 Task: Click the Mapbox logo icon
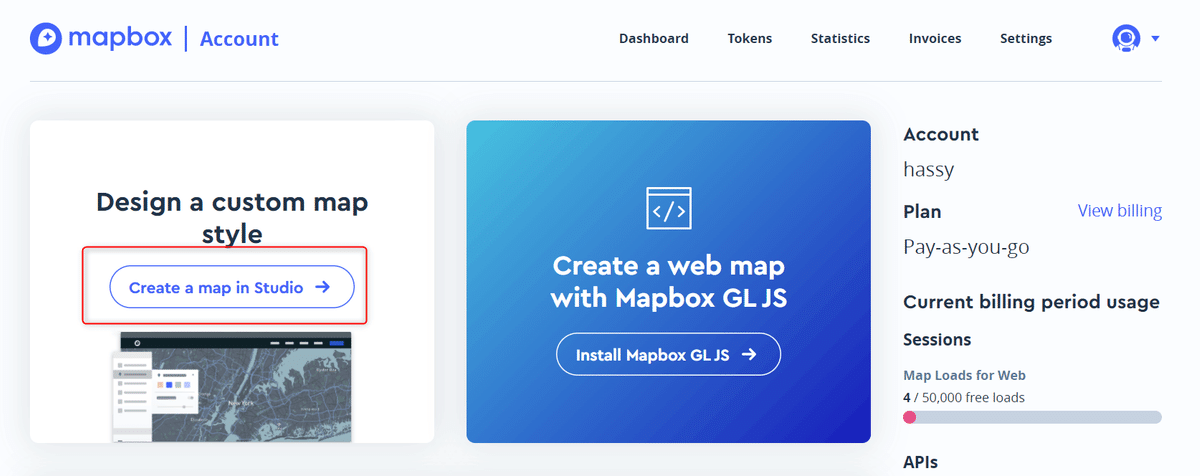tap(46, 38)
